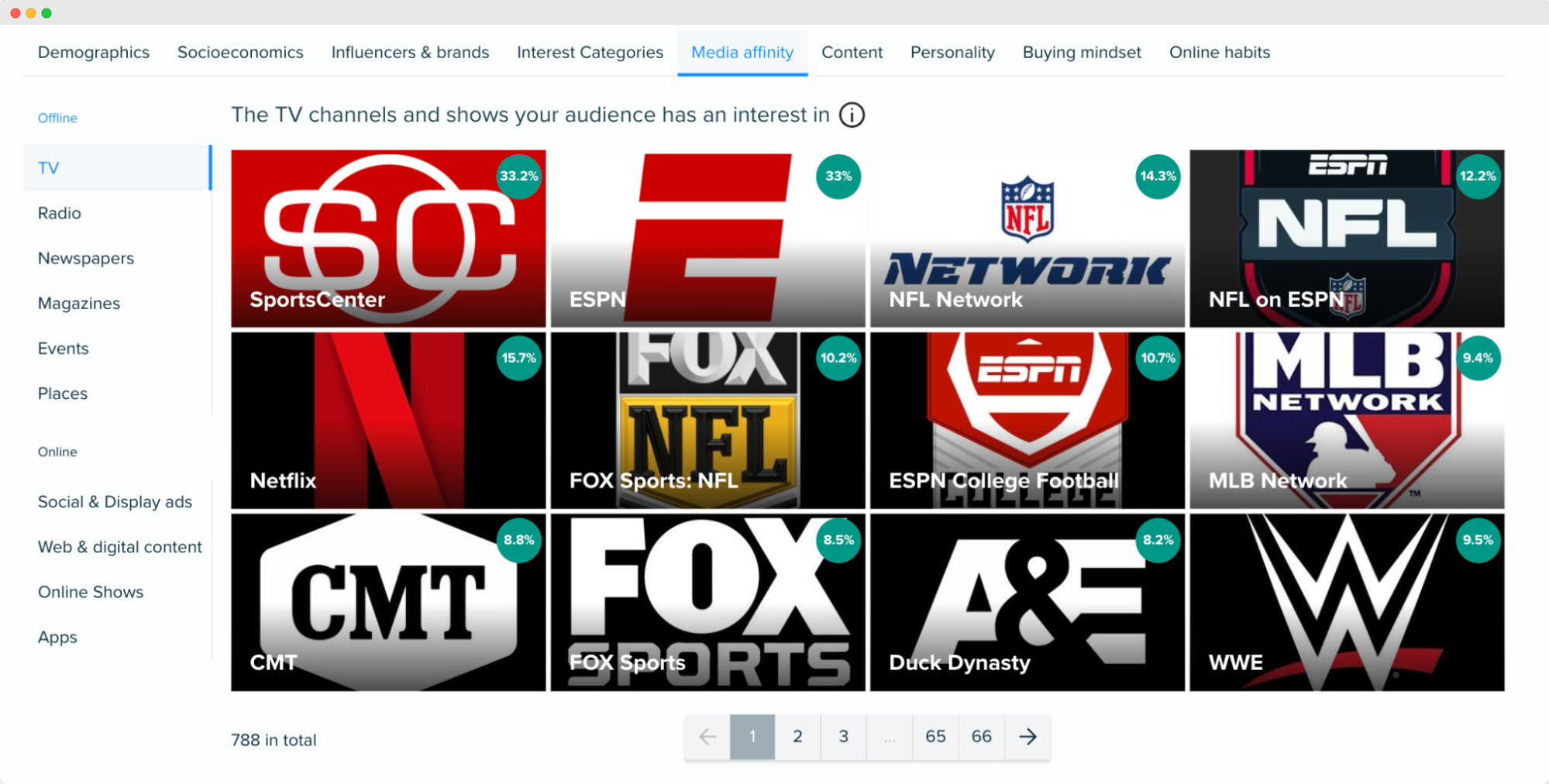Click the 9.5% badge on WWE
Image resolution: width=1549 pixels, height=784 pixels.
click(x=1478, y=540)
